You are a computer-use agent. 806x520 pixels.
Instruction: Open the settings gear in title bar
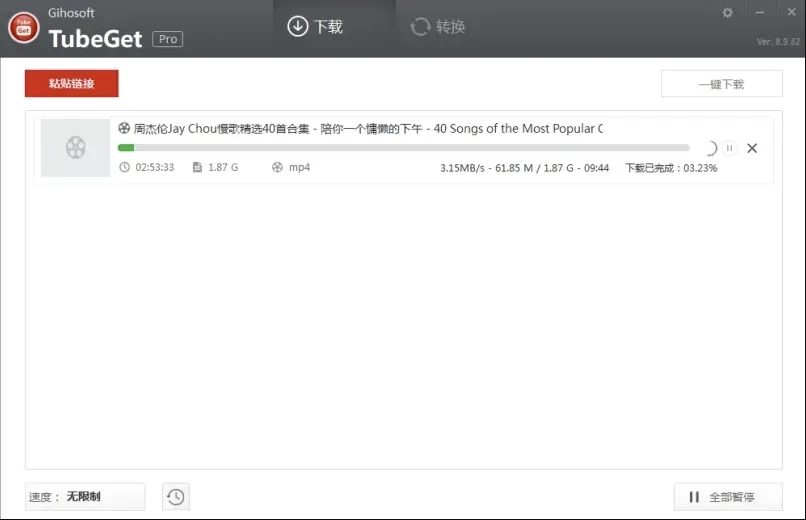pos(727,13)
